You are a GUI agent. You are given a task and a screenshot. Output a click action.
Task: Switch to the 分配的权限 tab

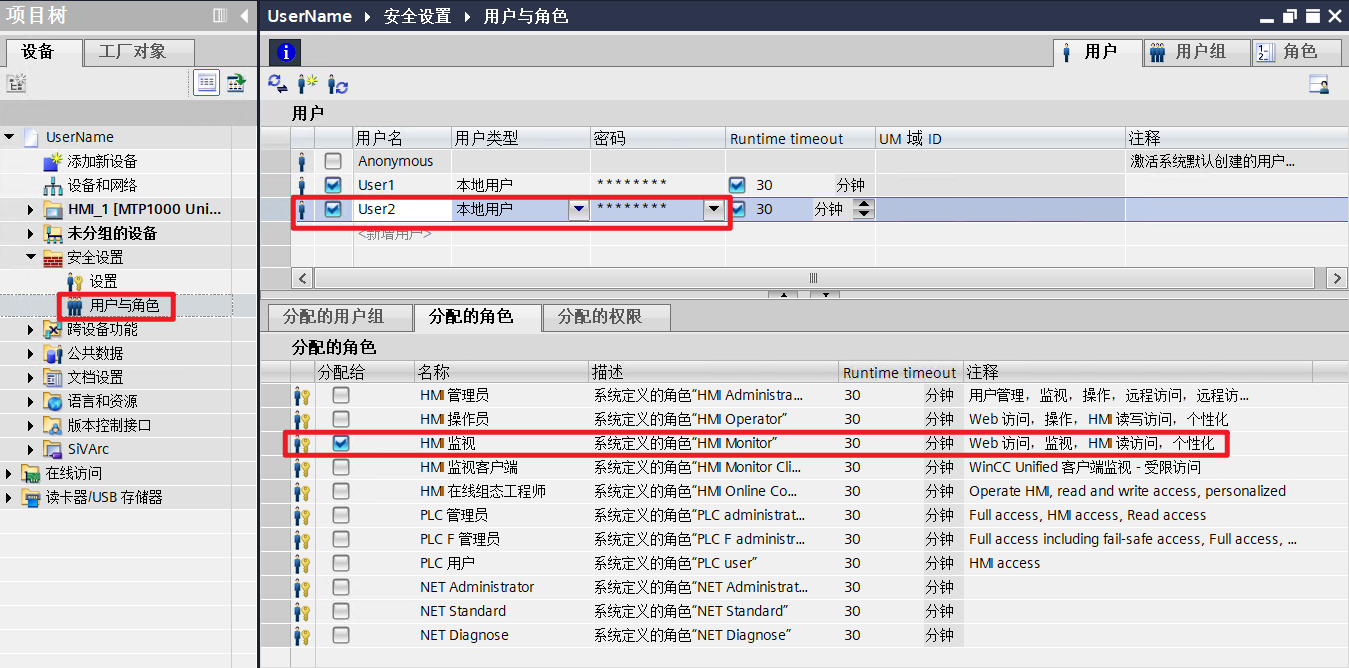tap(606, 317)
